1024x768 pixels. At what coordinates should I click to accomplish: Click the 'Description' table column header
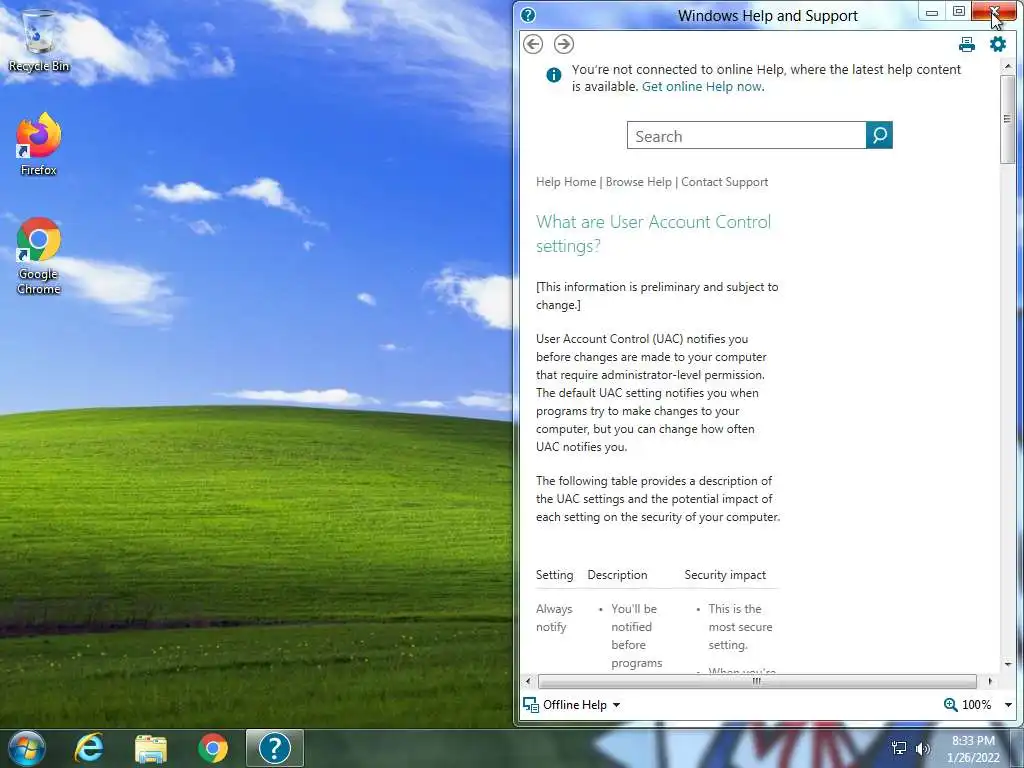(x=617, y=575)
